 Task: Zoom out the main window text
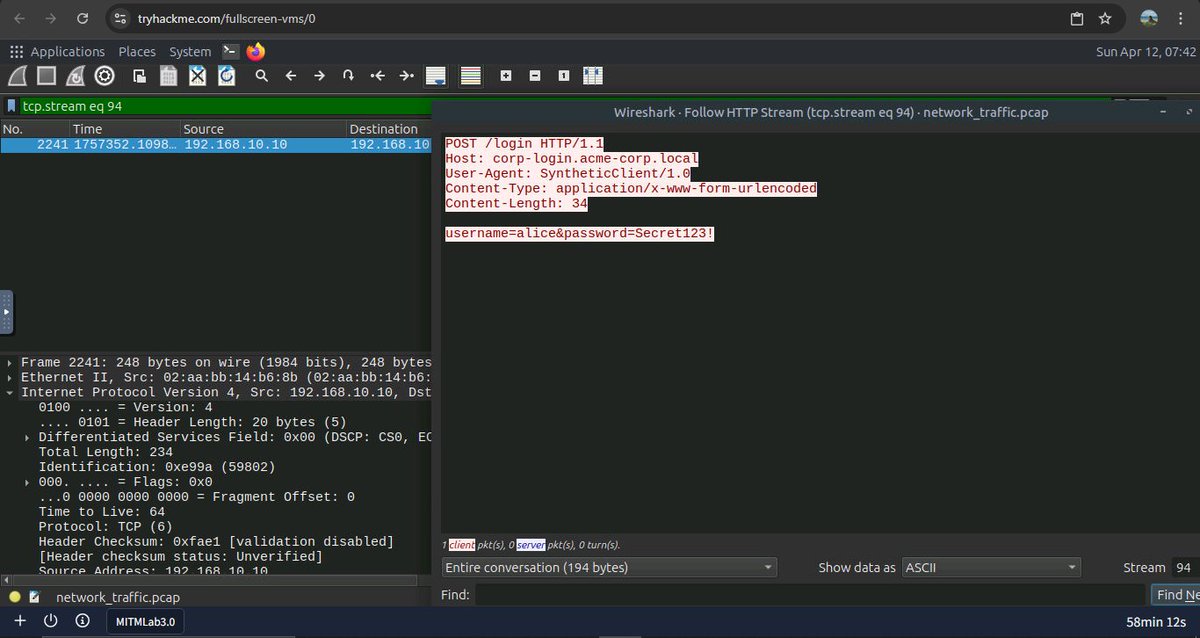pos(535,76)
